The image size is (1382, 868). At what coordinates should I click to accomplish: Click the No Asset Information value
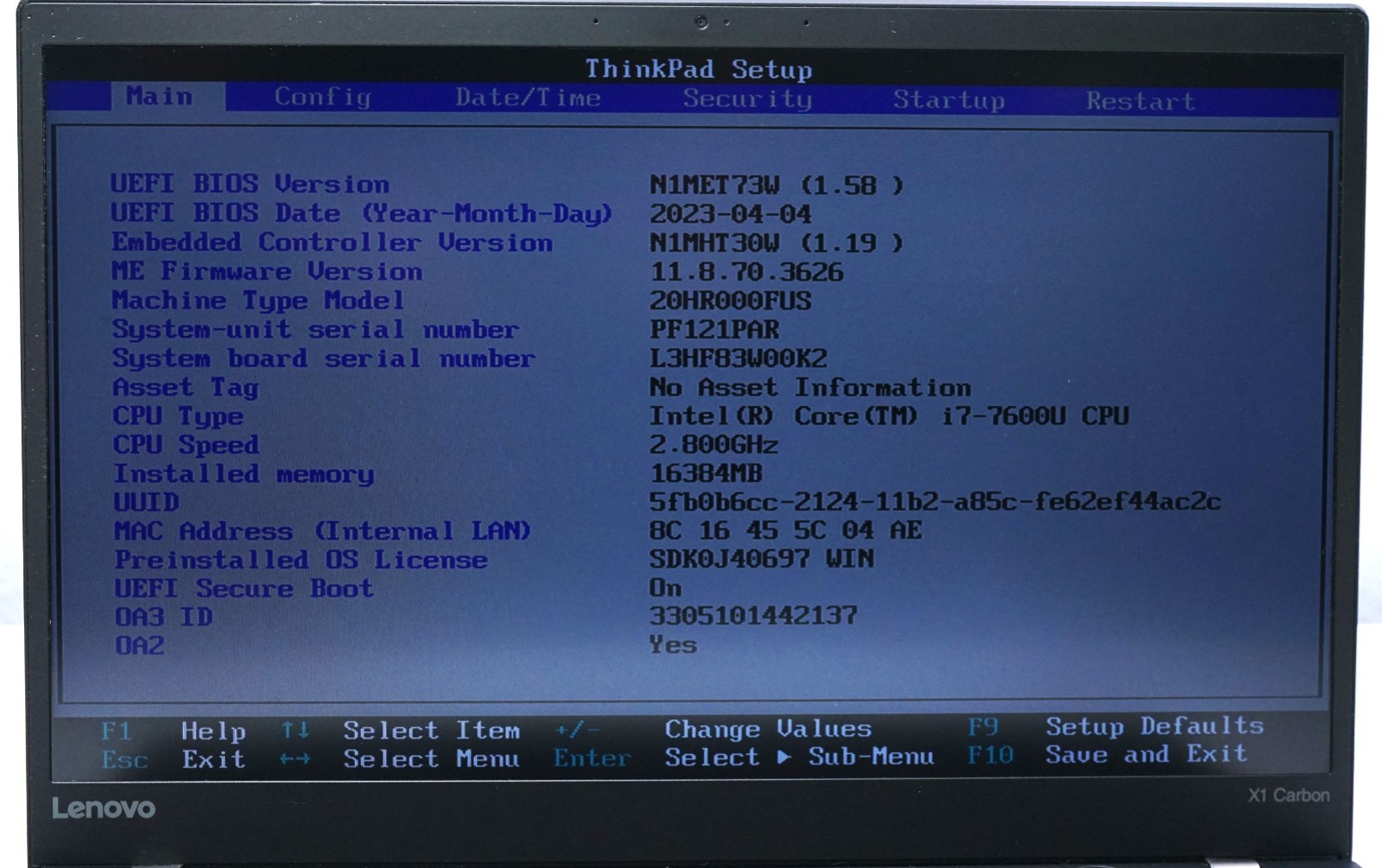810,387
